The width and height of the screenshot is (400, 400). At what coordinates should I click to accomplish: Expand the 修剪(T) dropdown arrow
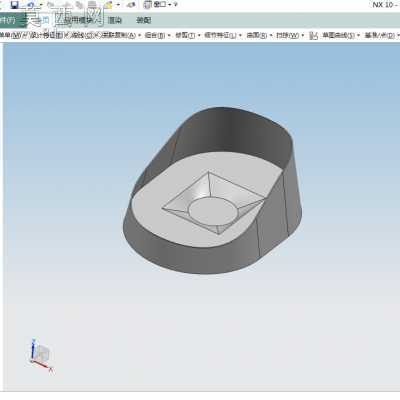point(199,35)
